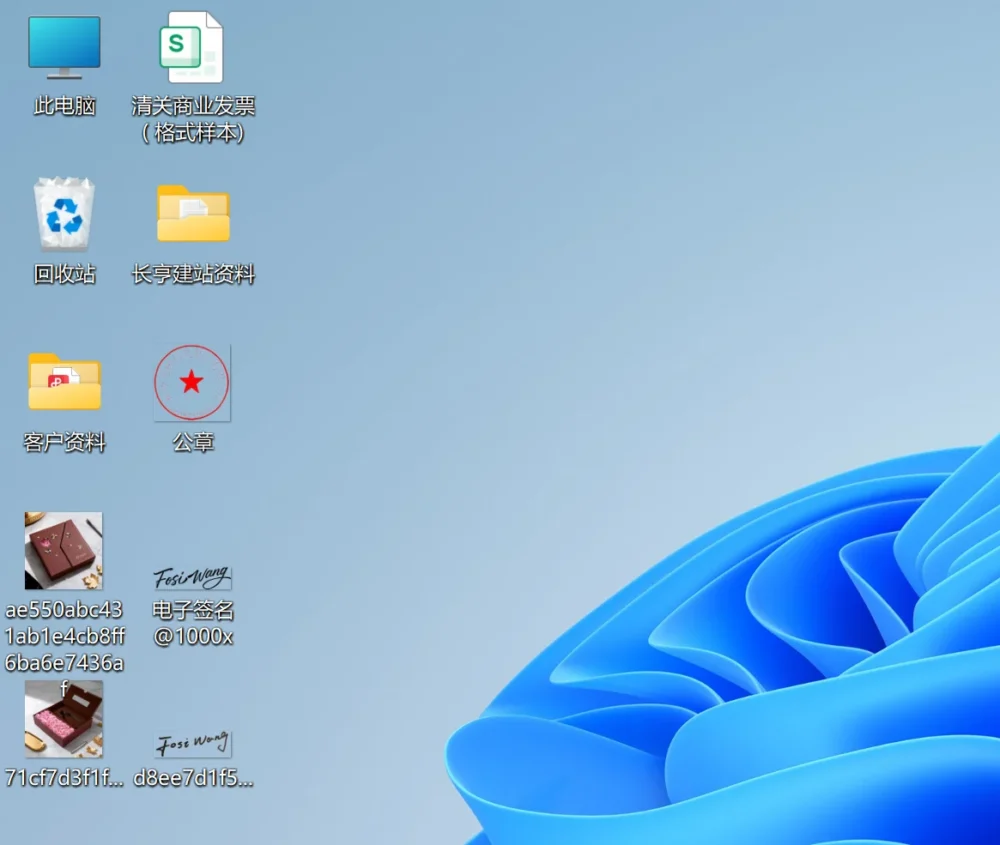Click the ae550abc43... chocolate gift box thumbnail
The height and width of the screenshot is (845, 1000).
click(64, 551)
